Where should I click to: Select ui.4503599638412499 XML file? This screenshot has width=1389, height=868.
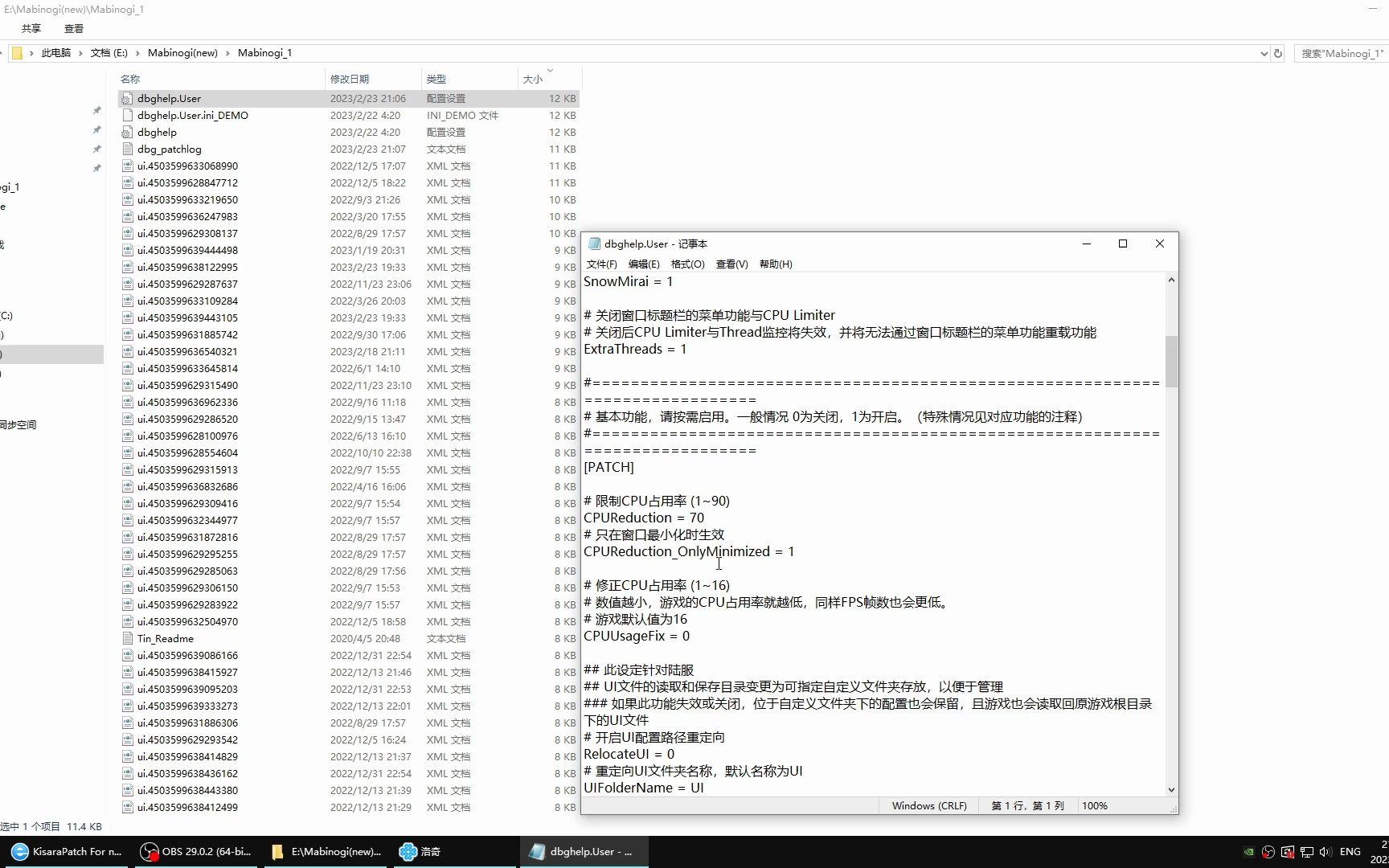tap(187, 807)
